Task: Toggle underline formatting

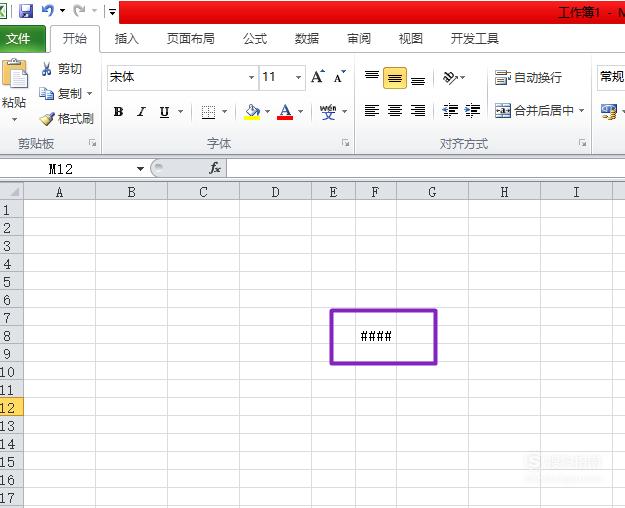Action: coord(165,112)
